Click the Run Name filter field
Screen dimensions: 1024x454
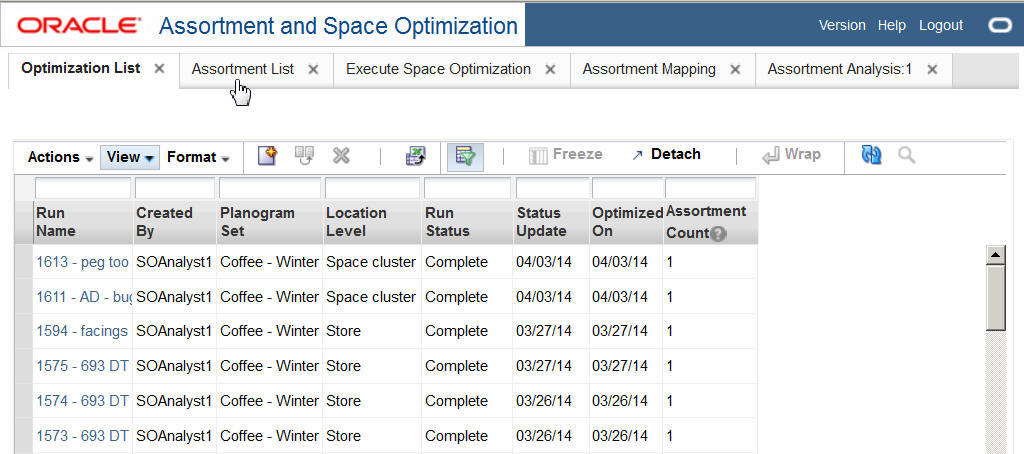coord(83,188)
